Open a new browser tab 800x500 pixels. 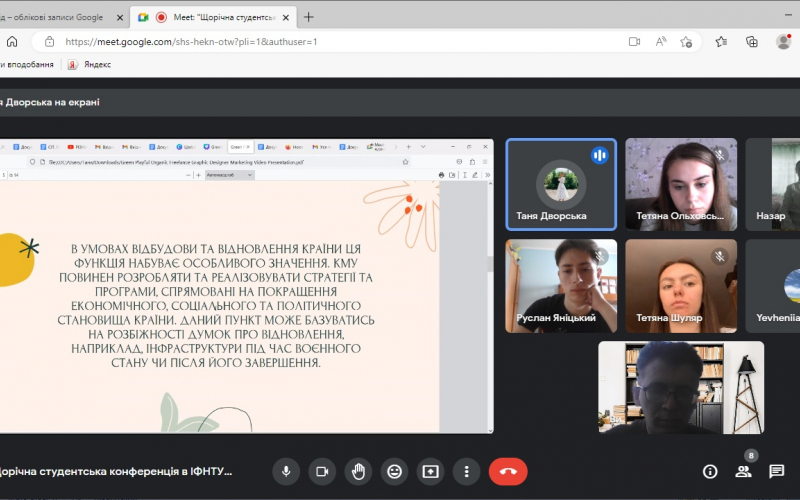click(x=308, y=17)
